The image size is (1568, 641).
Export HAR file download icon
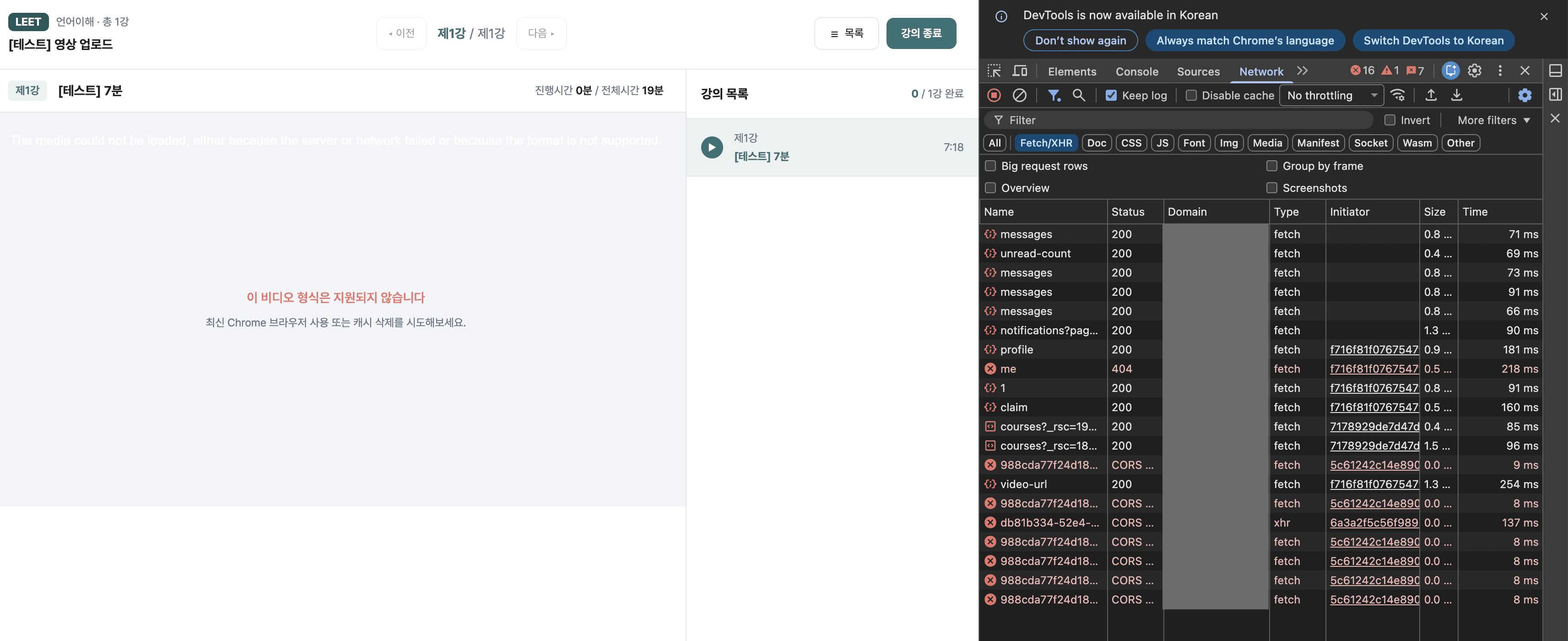click(x=1457, y=95)
